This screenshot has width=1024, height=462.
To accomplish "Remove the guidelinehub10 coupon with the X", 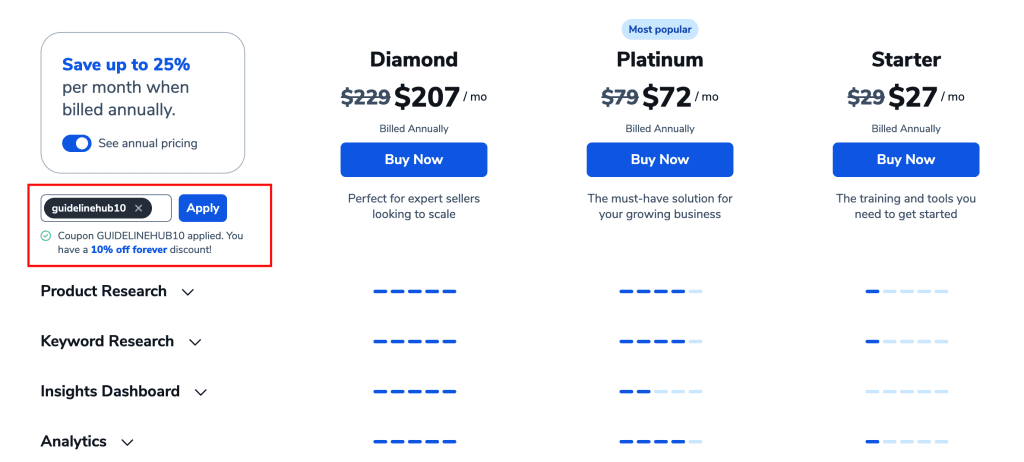I will point(138,208).
